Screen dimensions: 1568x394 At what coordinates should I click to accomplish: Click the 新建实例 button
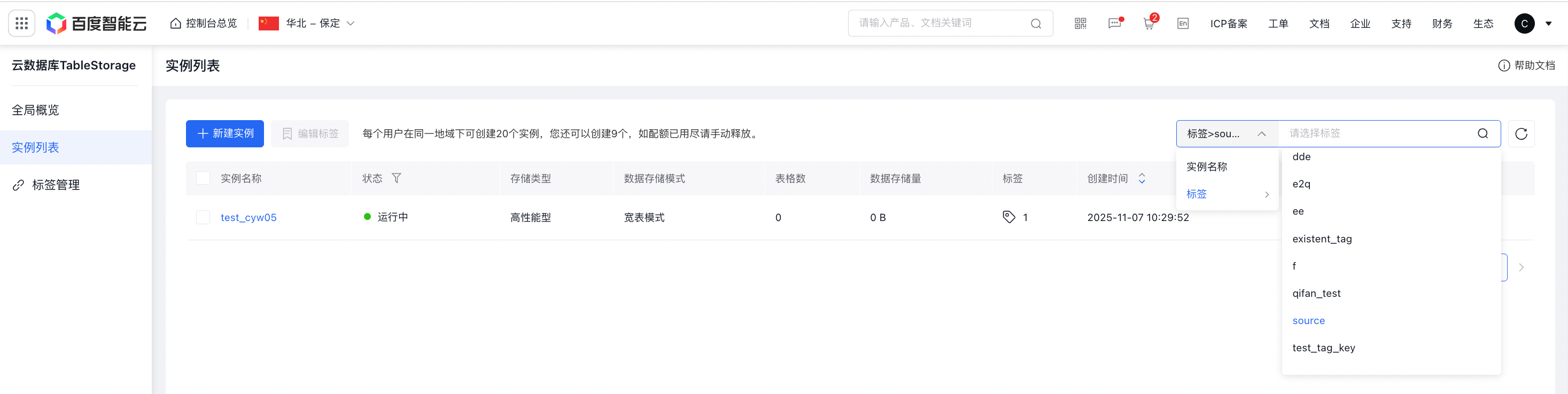coord(224,134)
